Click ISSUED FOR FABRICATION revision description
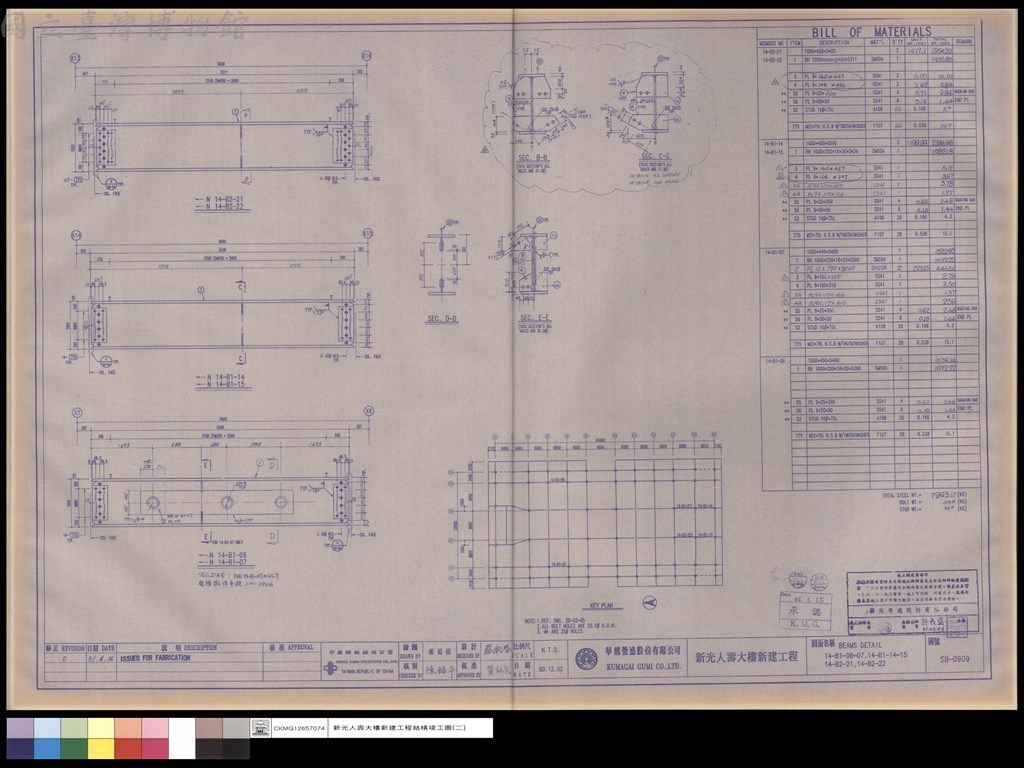 coord(155,658)
